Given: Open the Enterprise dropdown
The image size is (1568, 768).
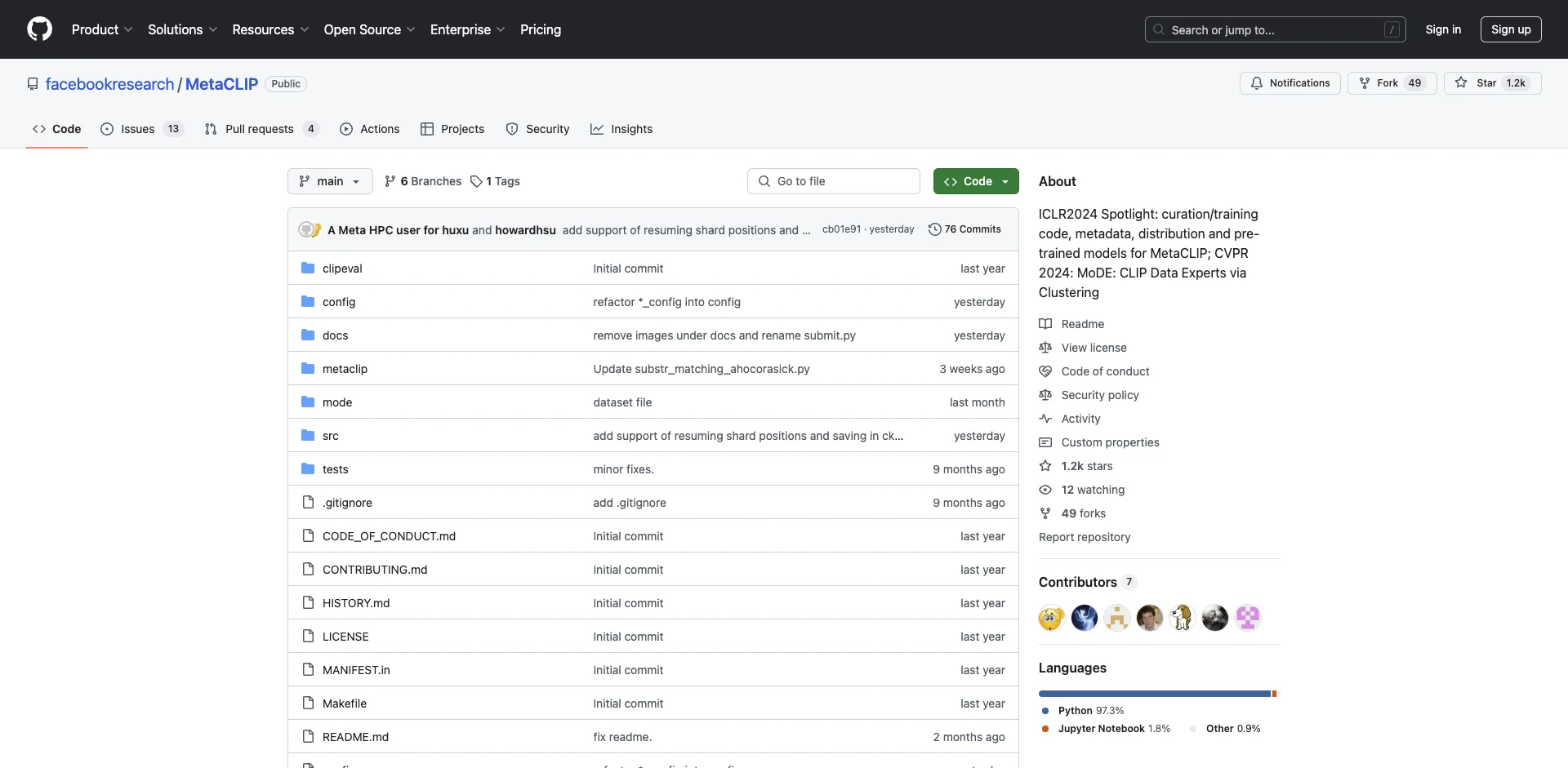Looking at the screenshot, I should 467,29.
